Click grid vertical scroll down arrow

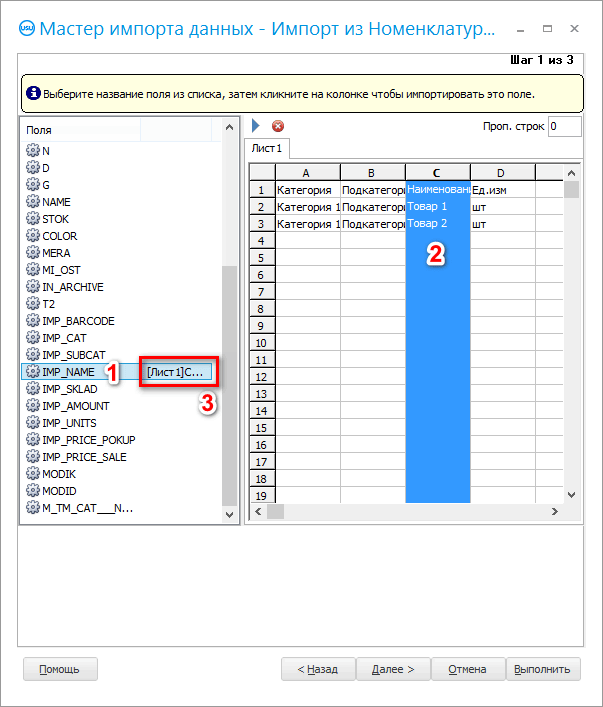click(x=571, y=495)
